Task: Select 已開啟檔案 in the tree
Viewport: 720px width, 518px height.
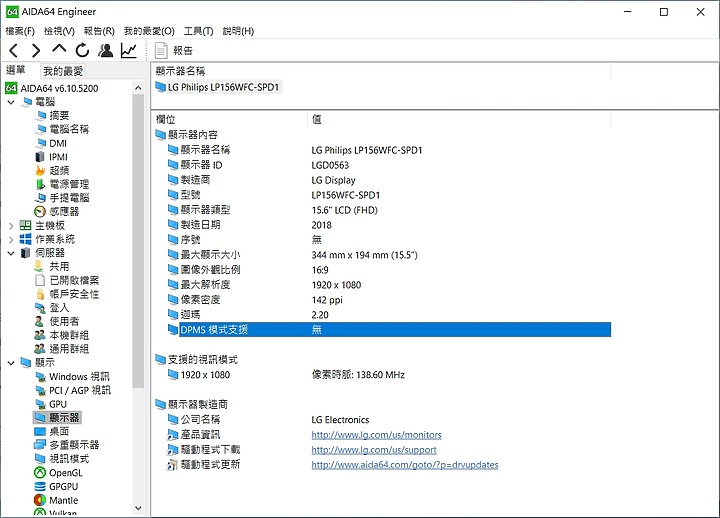Action: (67, 280)
